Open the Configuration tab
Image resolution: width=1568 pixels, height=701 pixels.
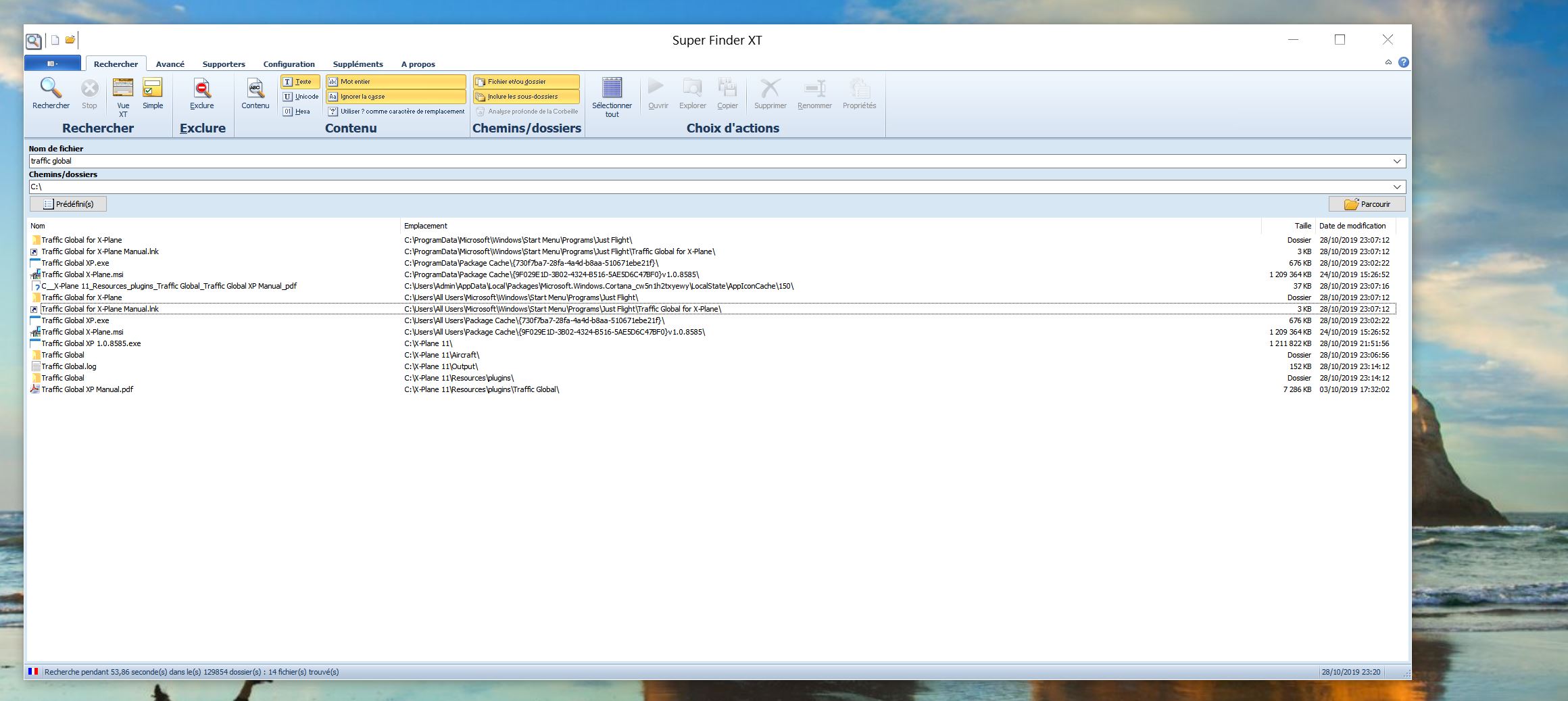tap(289, 64)
